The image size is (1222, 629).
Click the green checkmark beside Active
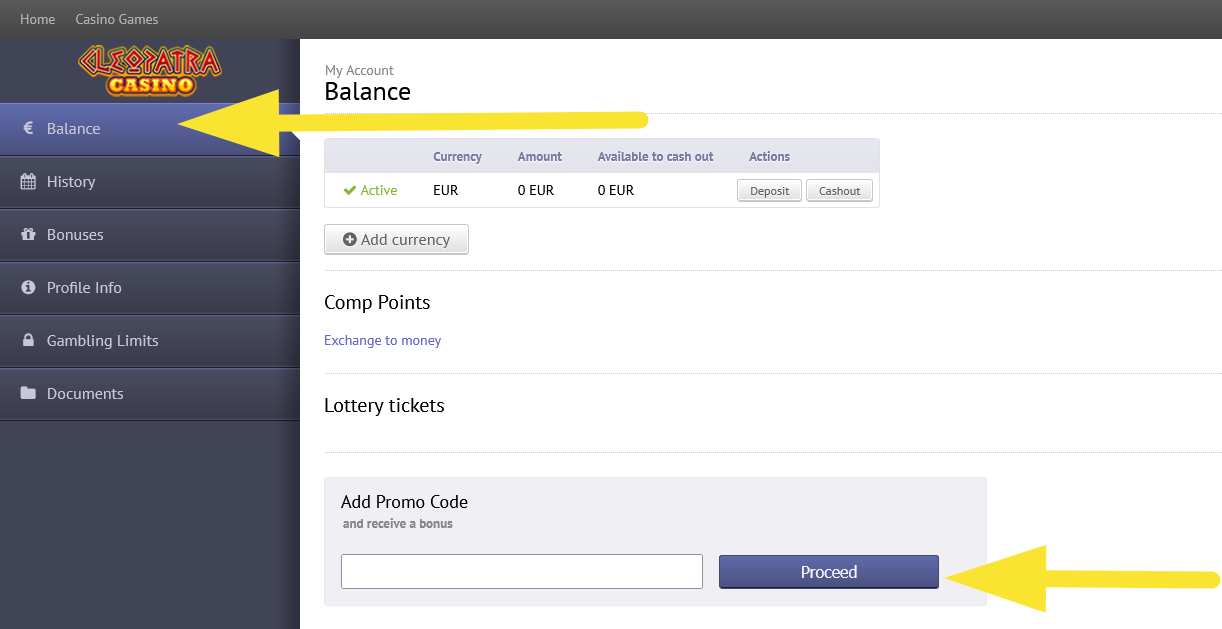pos(348,190)
